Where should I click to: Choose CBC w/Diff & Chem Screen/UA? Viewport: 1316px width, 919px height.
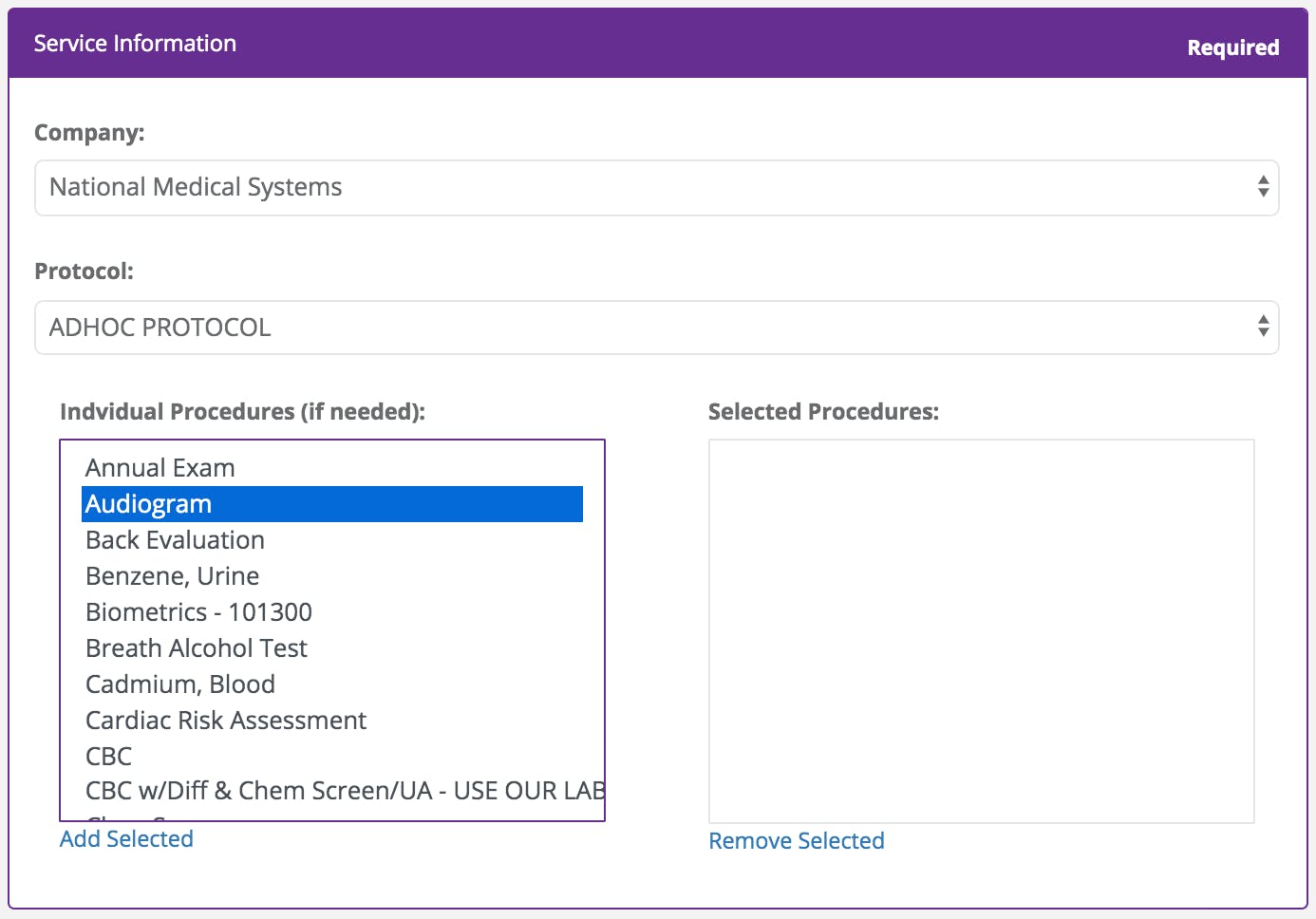coord(342,791)
